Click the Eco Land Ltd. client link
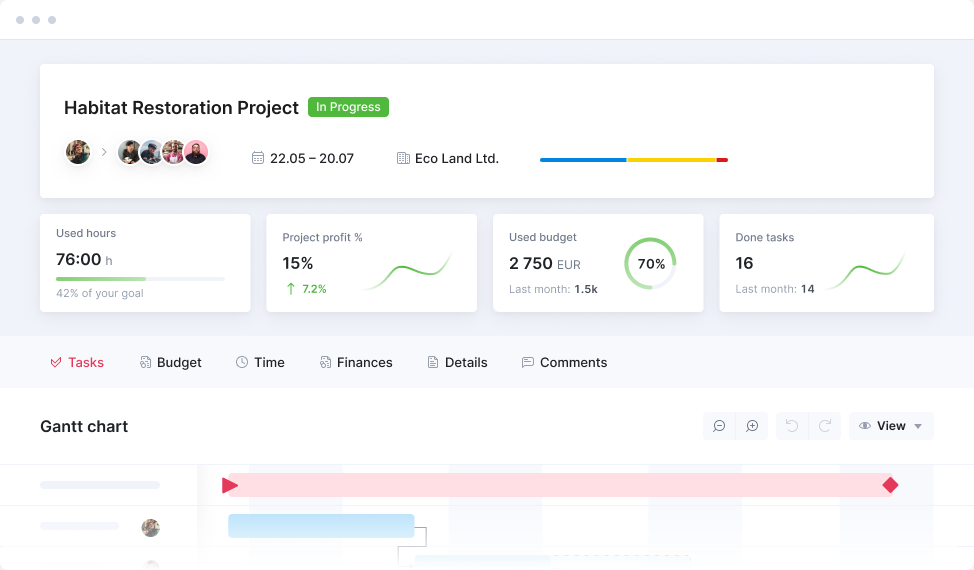This screenshot has height=570, width=974. 456,158
